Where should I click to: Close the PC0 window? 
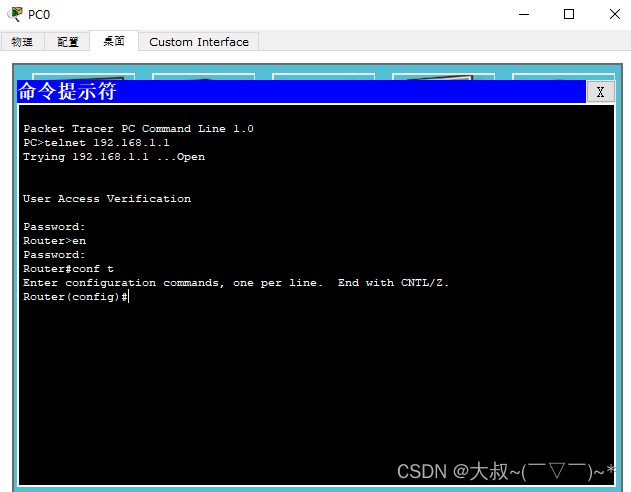[615, 14]
